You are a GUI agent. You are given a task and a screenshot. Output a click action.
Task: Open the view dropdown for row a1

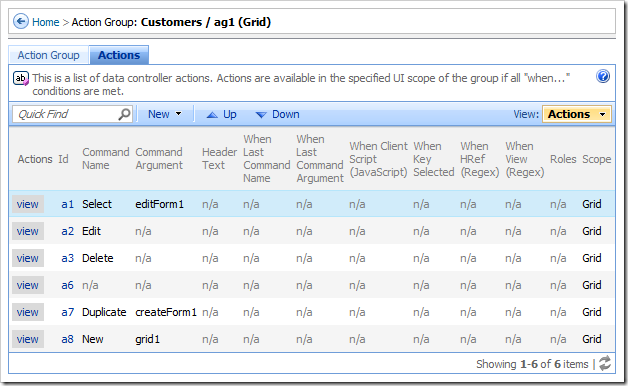pyautogui.click(x=28, y=204)
